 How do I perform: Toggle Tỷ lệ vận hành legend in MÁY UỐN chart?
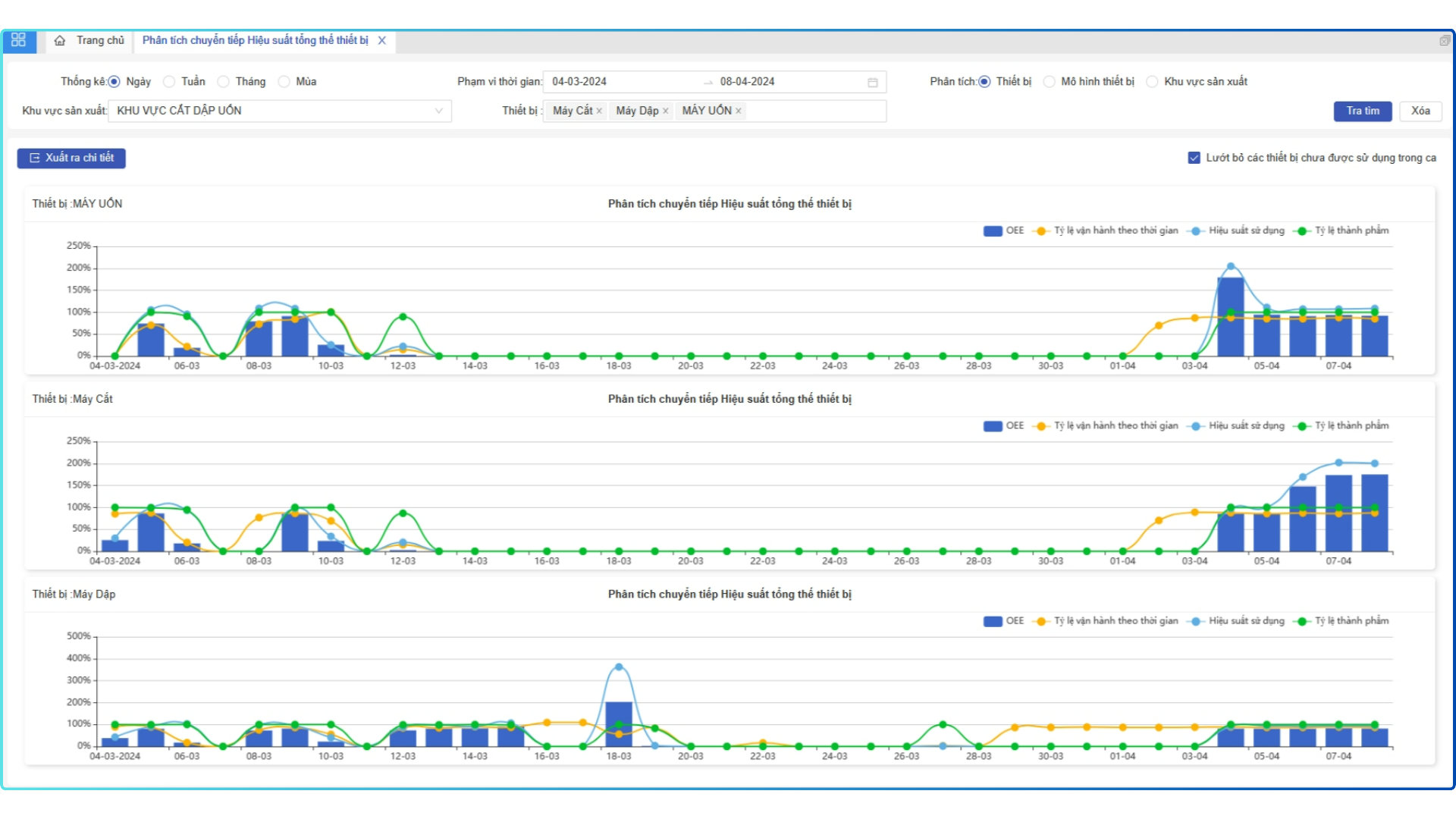click(x=1106, y=231)
